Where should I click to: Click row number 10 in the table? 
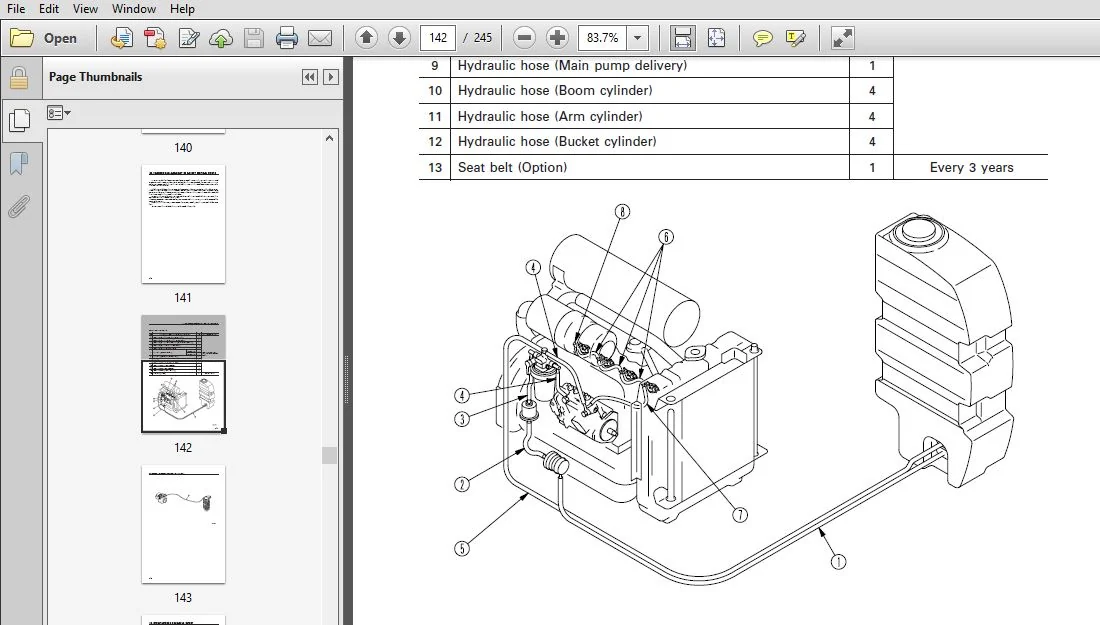(435, 90)
